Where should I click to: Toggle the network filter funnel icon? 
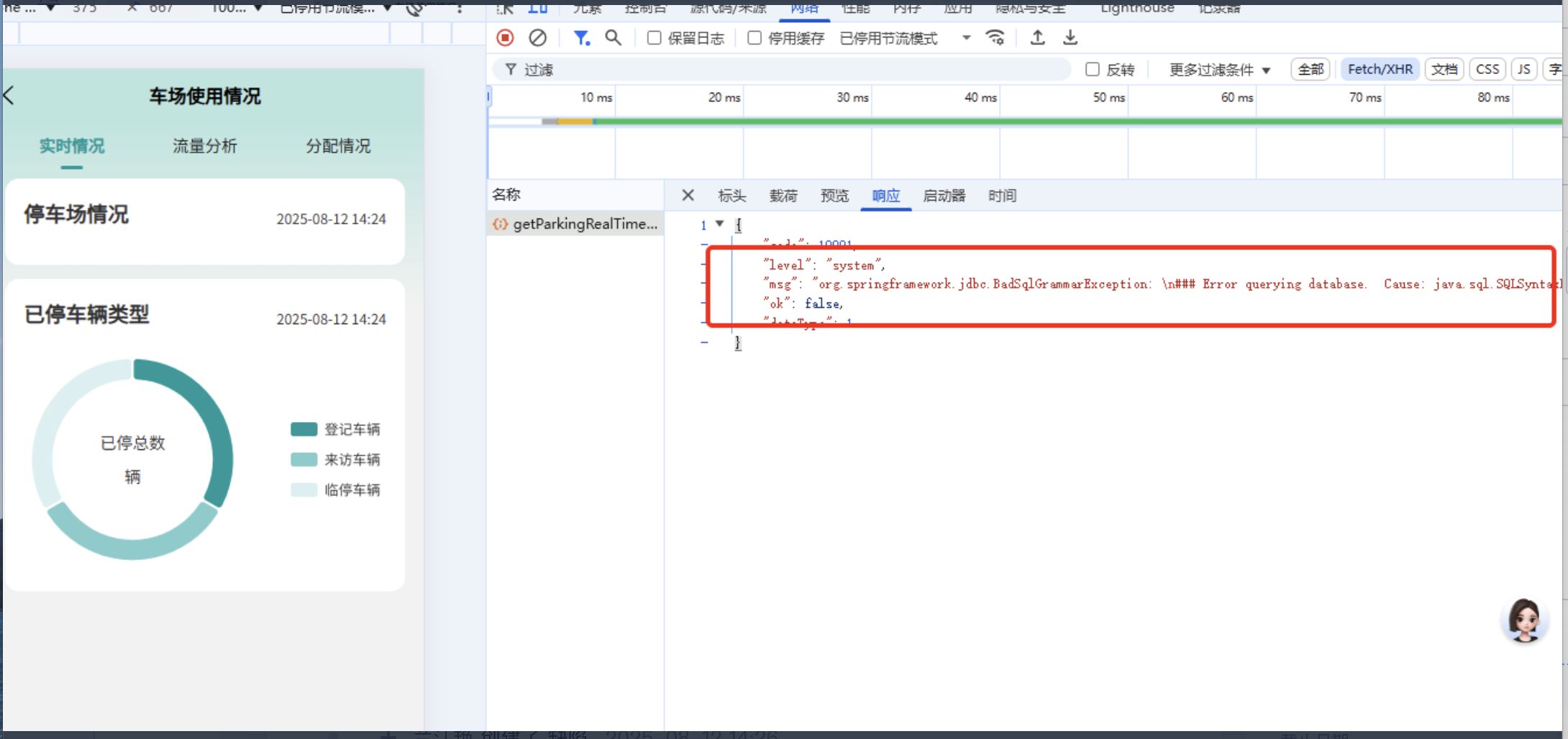pos(581,37)
